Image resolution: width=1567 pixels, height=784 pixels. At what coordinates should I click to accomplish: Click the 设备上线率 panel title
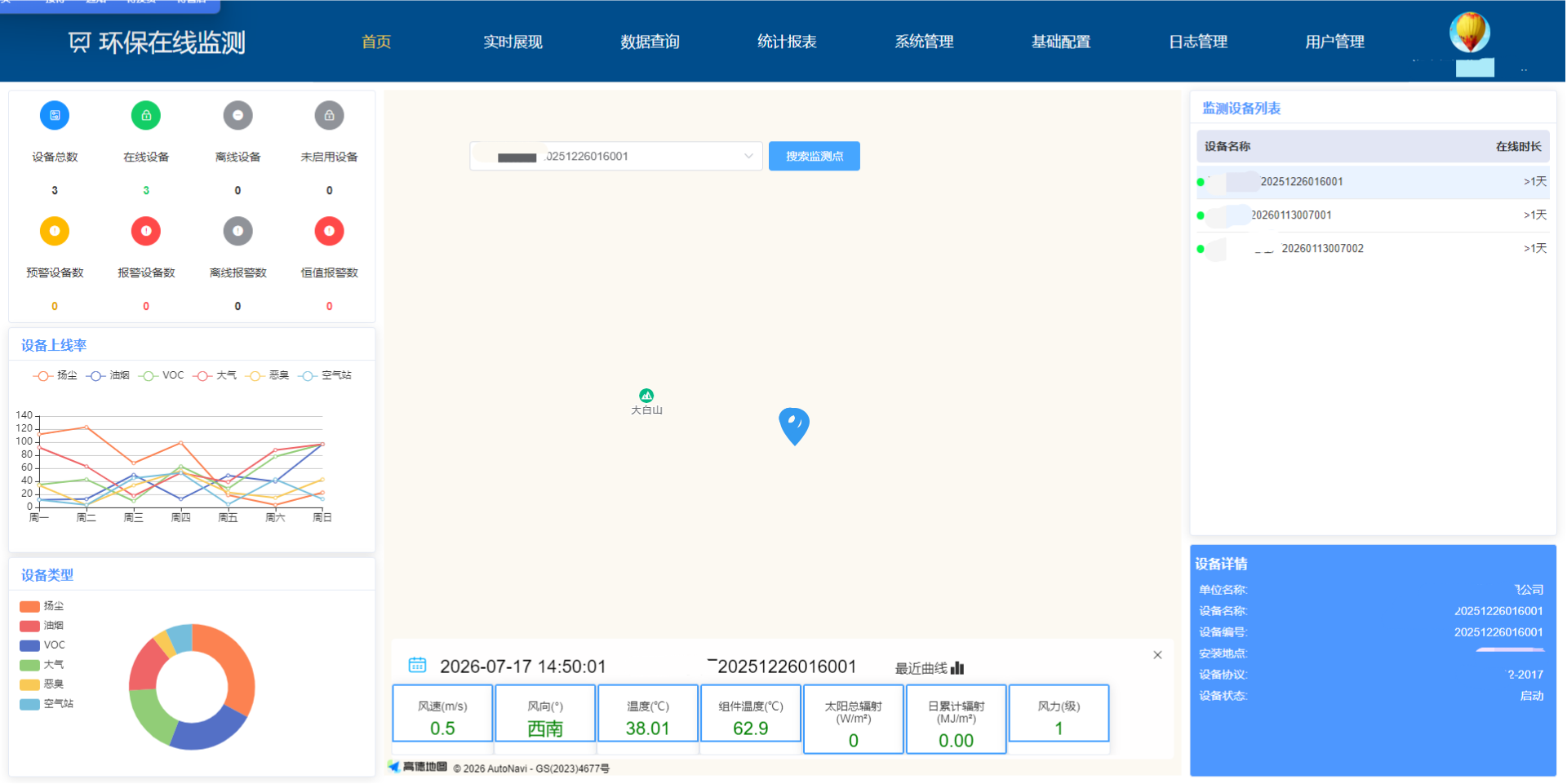(54, 345)
